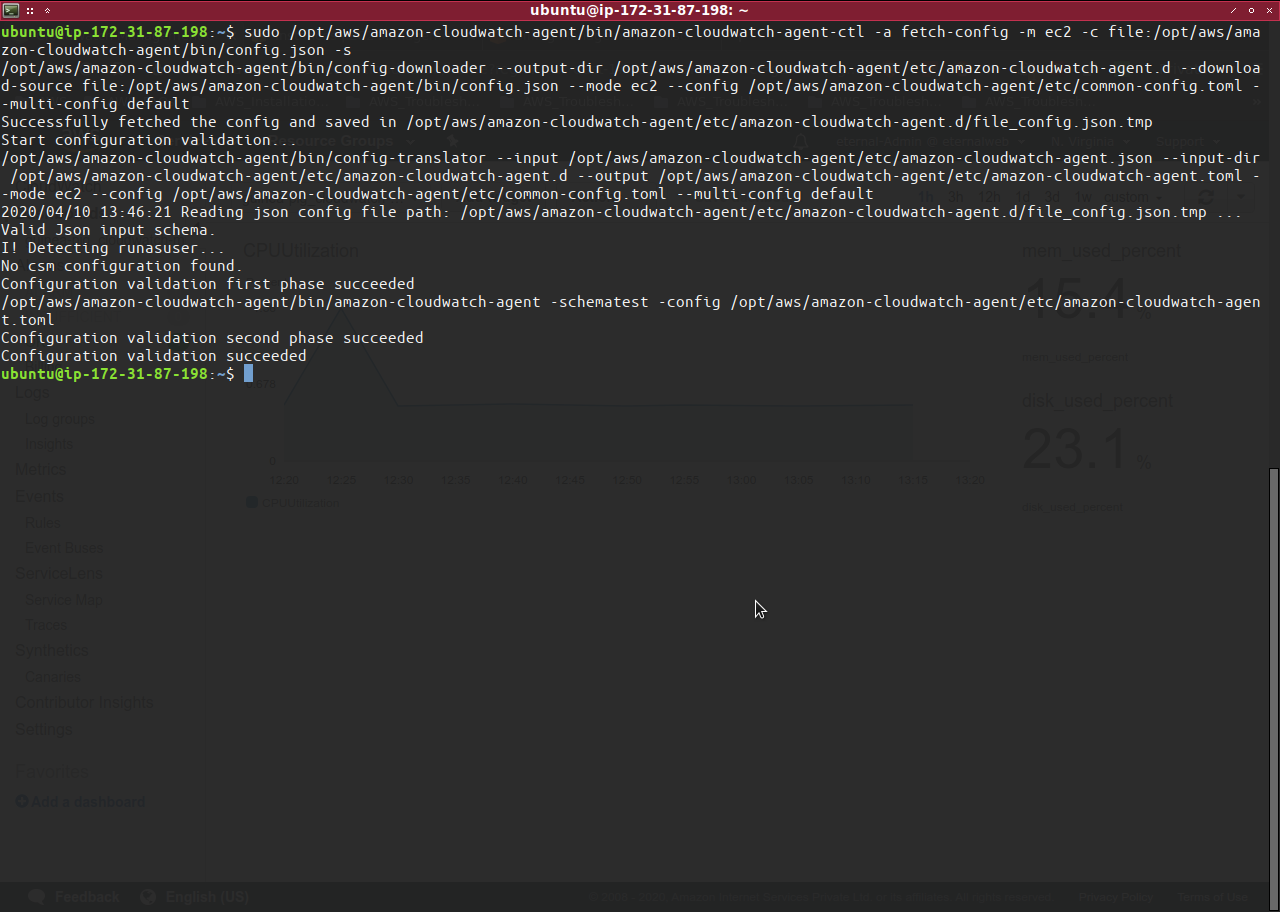Click the terminal cursor at the prompt
The height and width of the screenshot is (912, 1280).
248,373
